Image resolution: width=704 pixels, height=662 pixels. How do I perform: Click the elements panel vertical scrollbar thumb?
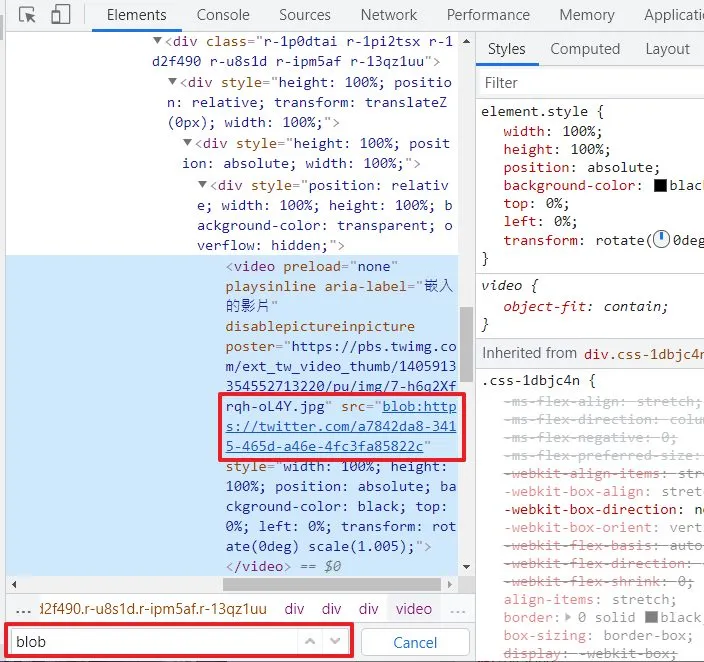pyautogui.click(x=466, y=344)
